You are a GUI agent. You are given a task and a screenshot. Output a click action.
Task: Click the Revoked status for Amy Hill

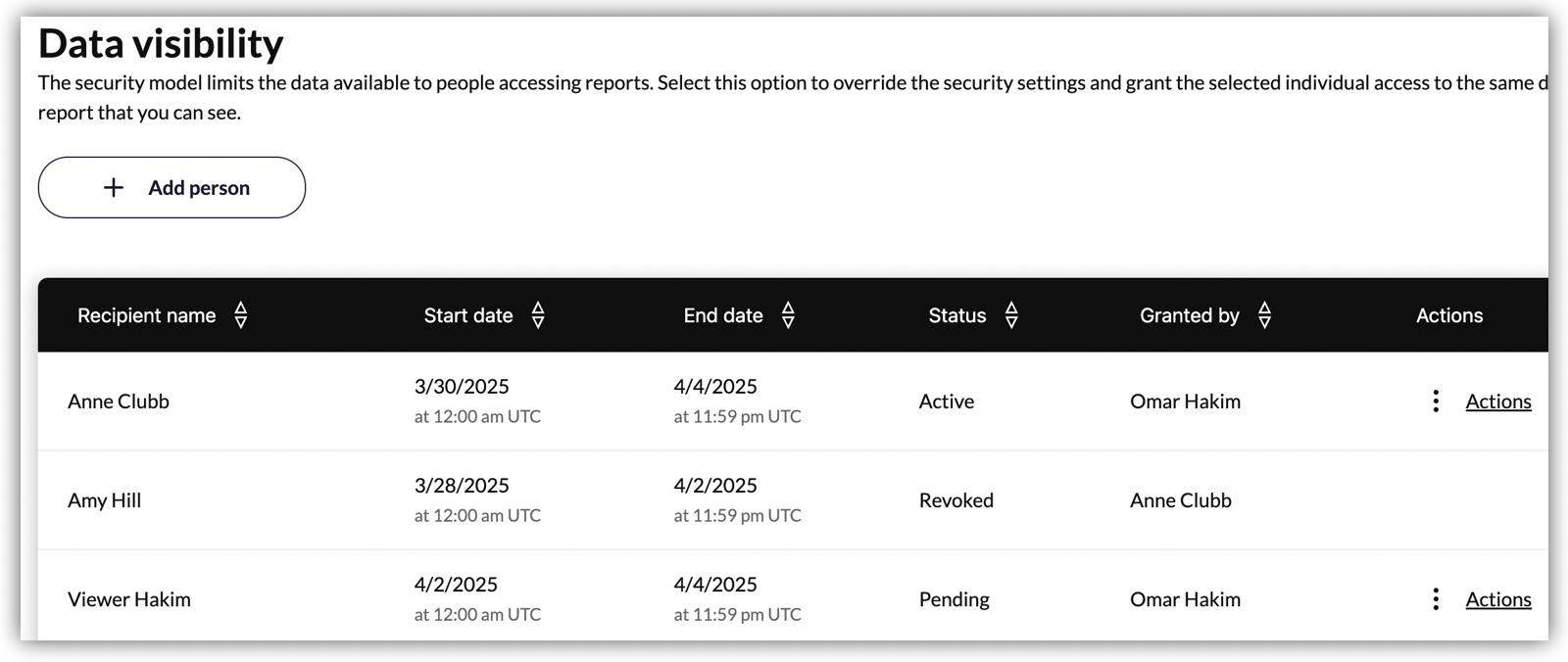click(x=955, y=500)
